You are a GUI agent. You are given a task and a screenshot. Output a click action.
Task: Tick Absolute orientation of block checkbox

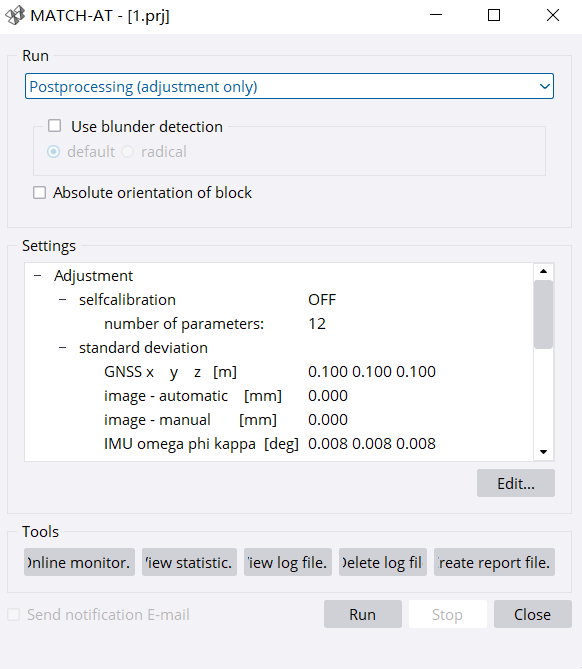click(x=40, y=192)
